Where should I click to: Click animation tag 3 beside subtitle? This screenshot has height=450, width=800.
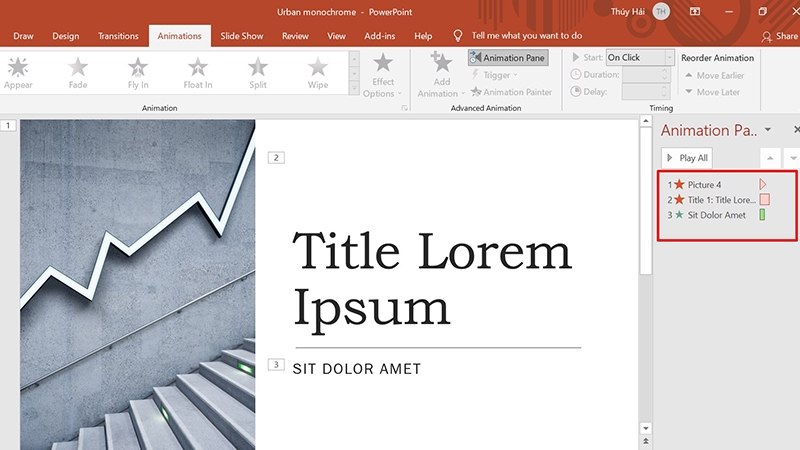click(277, 364)
